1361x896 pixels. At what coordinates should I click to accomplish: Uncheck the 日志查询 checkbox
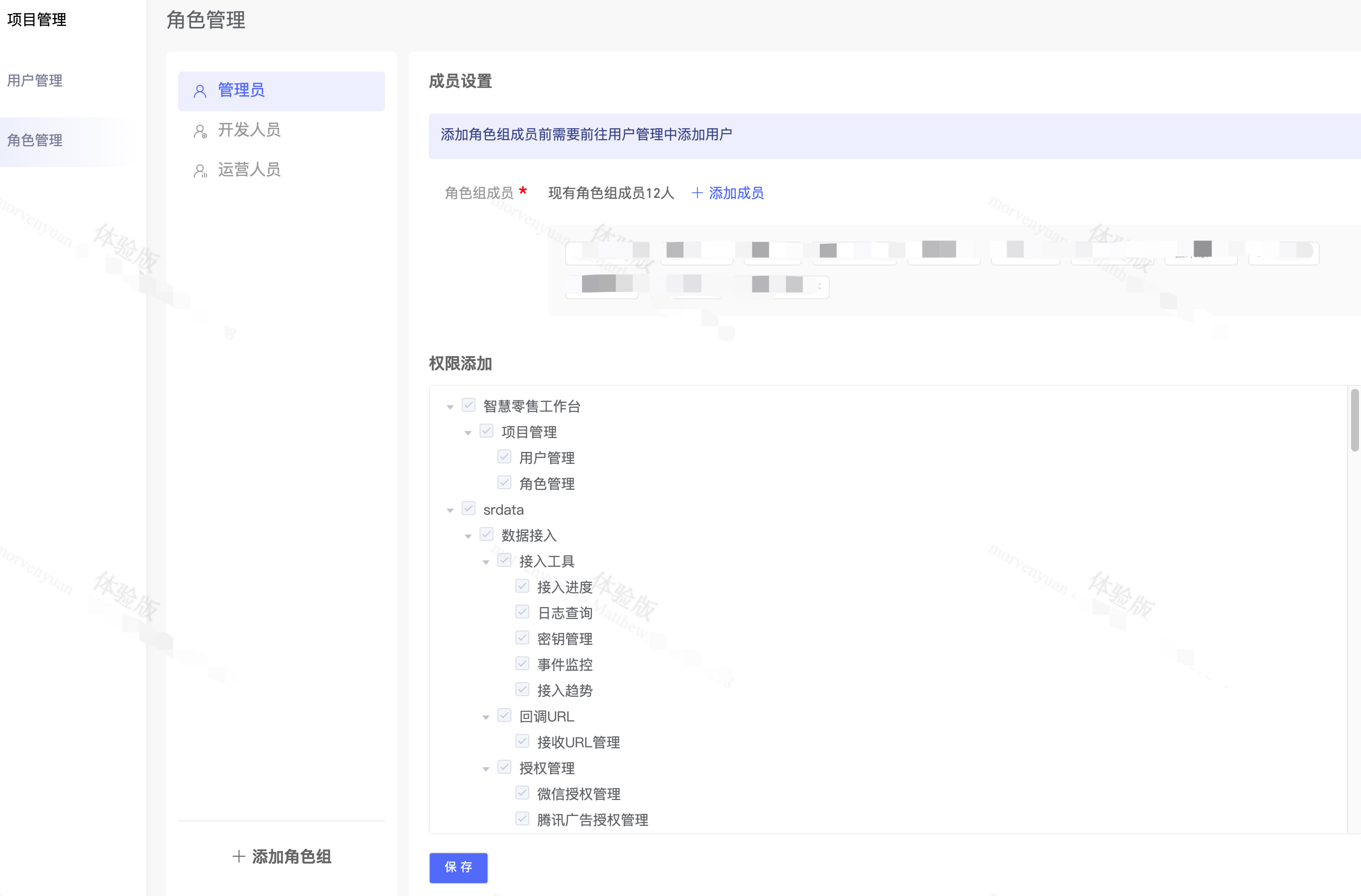(522, 612)
